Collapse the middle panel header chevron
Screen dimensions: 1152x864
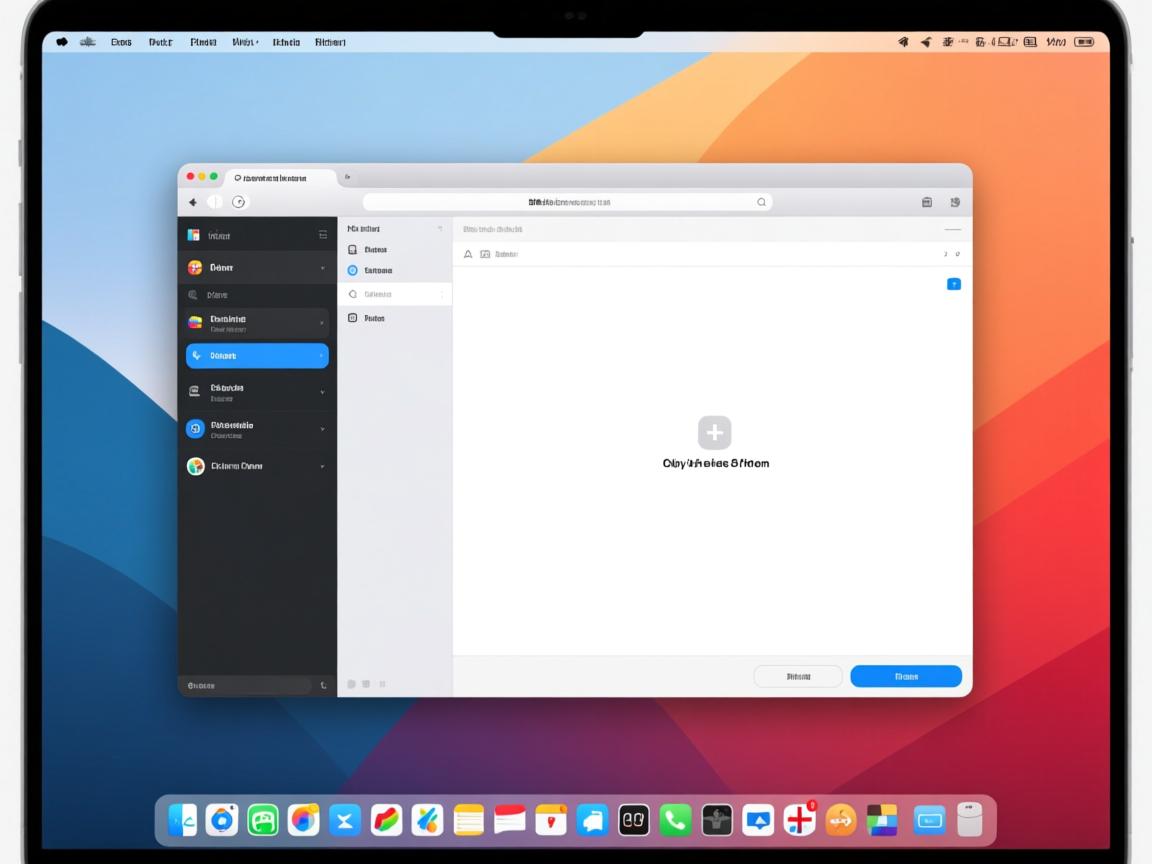(439, 229)
